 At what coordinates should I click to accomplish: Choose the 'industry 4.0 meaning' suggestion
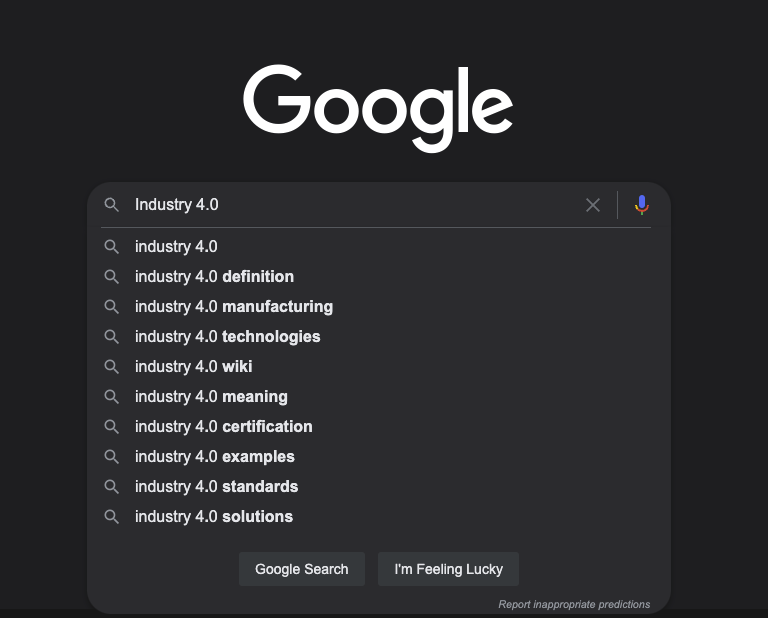pos(378,397)
